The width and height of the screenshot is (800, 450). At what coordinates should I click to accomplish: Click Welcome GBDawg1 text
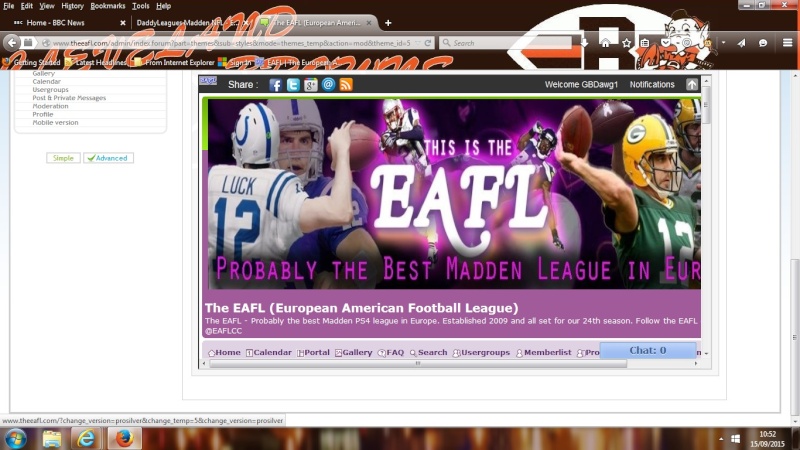pos(581,85)
